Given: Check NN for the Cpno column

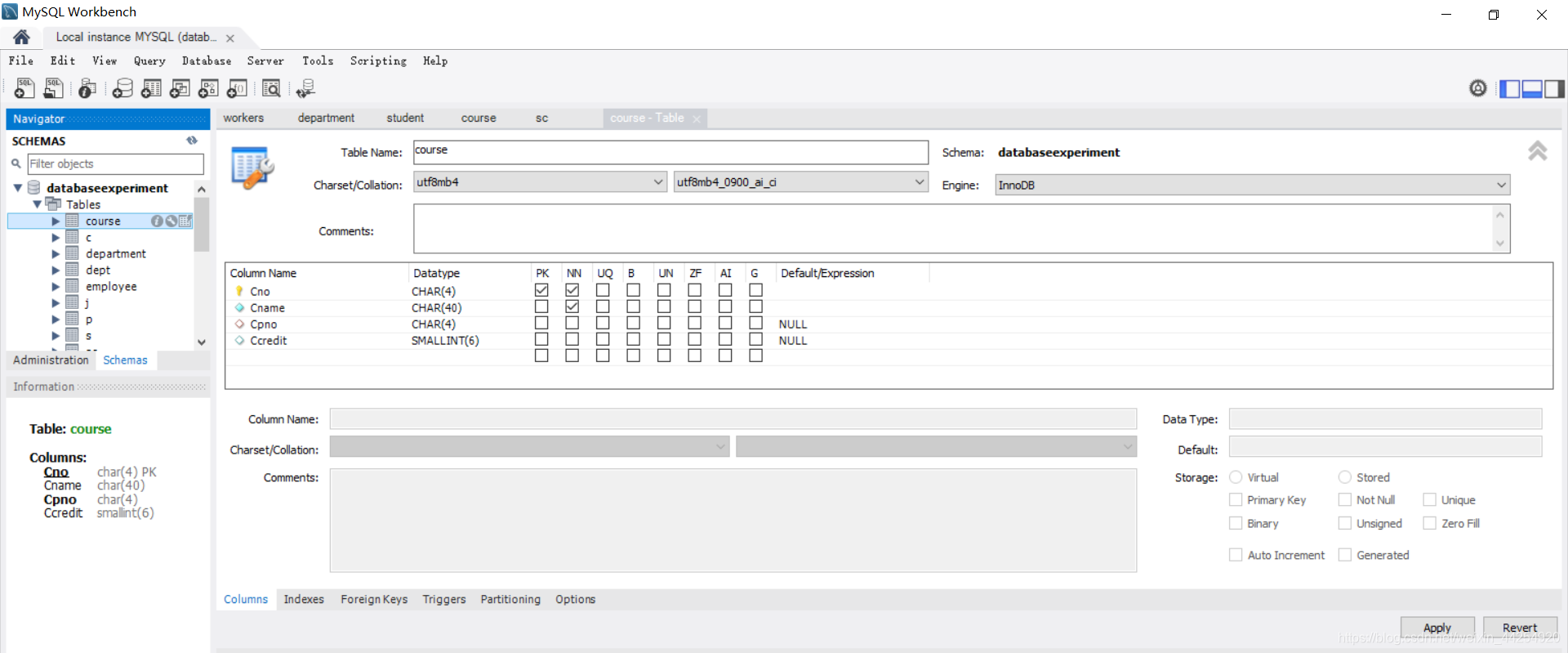Looking at the screenshot, I should 572,323.
